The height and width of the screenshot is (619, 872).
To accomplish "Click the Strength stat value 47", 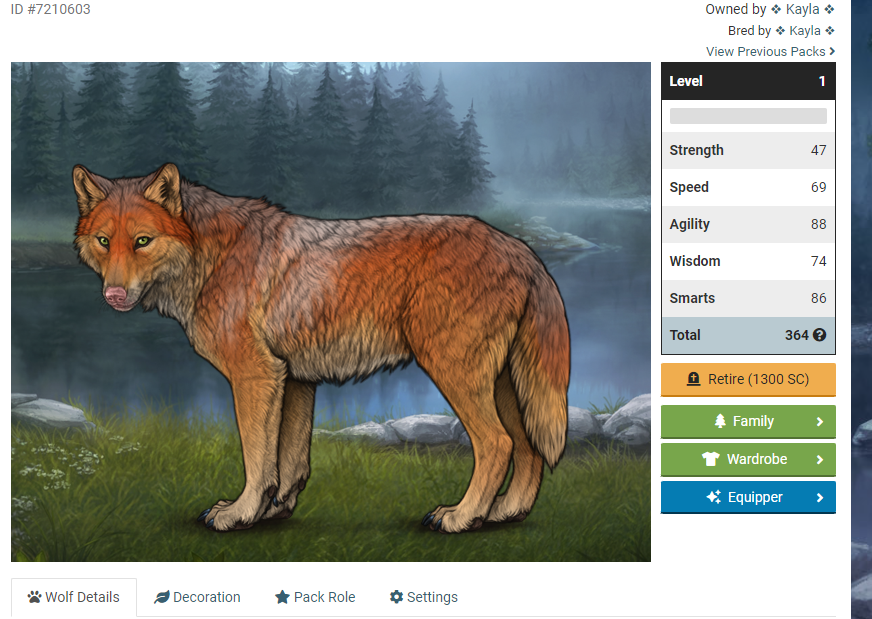I will point(818,150).
